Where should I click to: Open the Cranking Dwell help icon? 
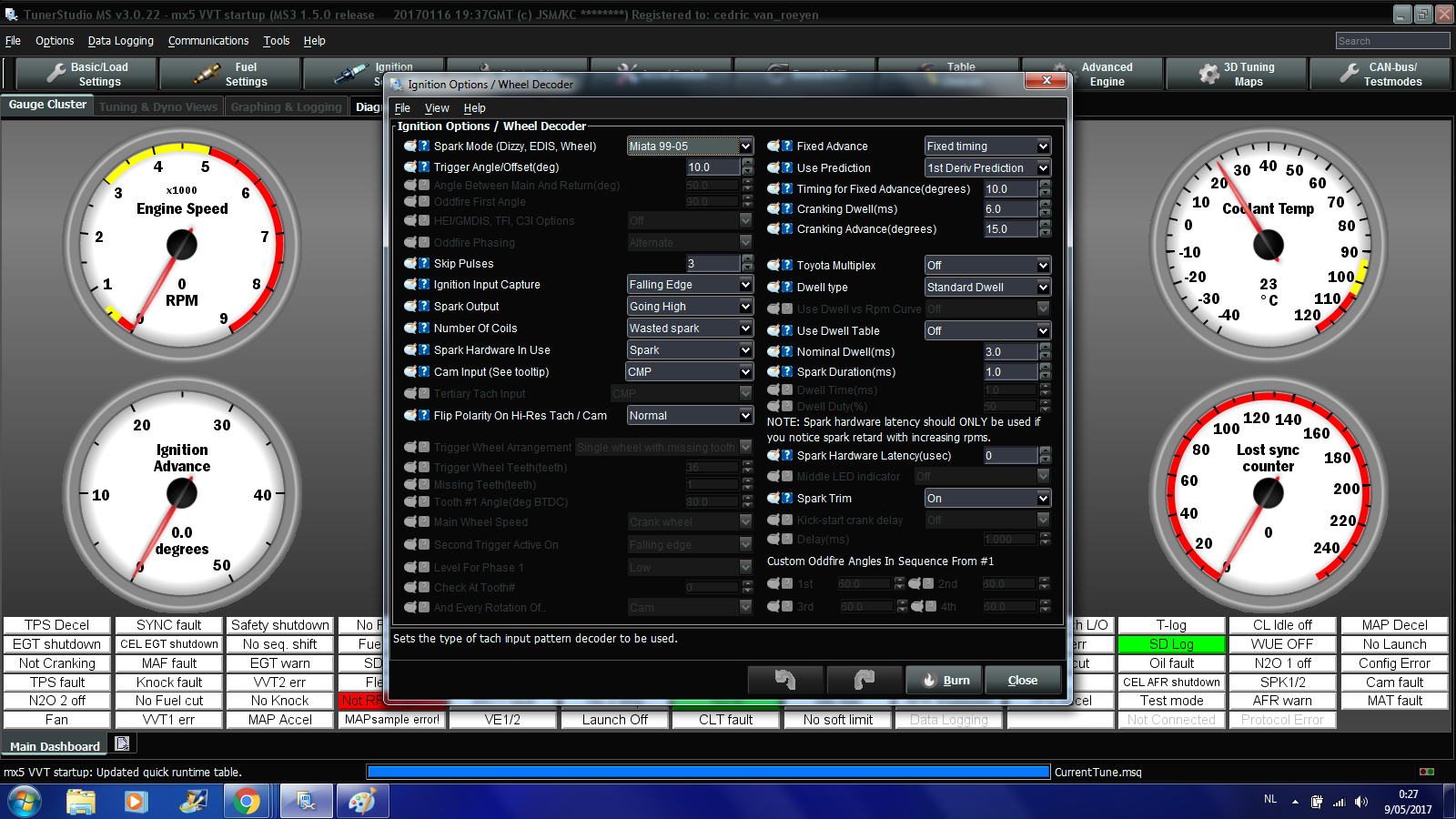click(x=787, y=208)
